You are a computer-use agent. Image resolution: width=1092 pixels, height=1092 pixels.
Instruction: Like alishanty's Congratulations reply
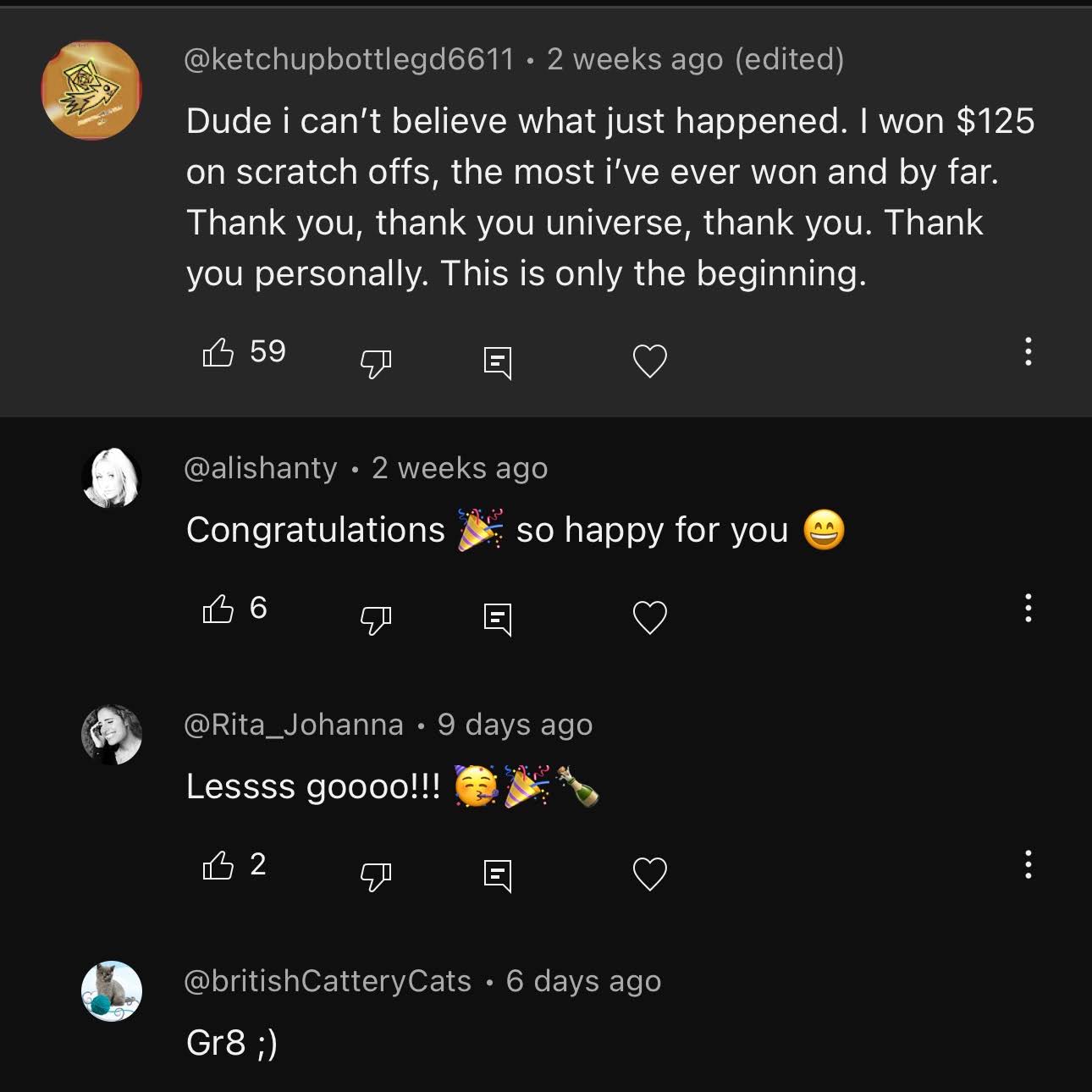(218, 609)
